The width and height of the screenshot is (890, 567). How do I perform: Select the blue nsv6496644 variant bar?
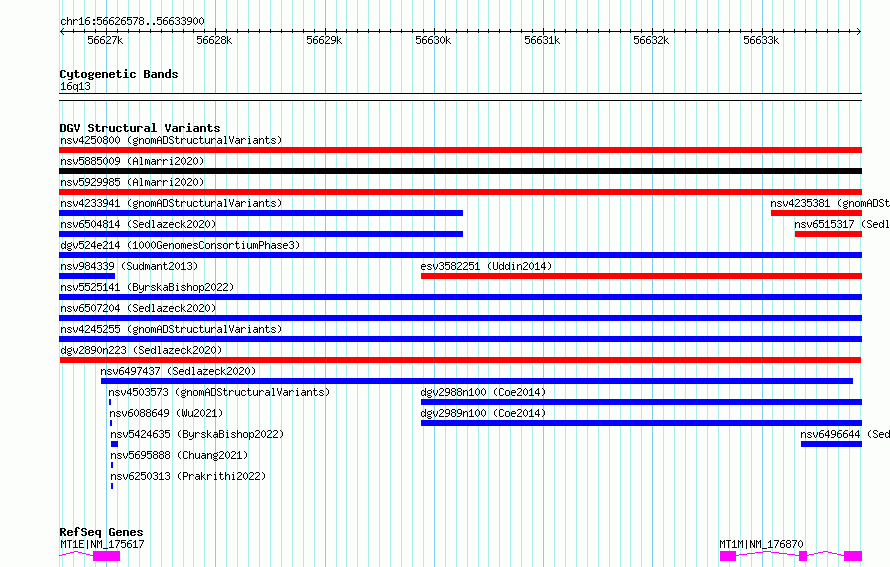[832, 444]
